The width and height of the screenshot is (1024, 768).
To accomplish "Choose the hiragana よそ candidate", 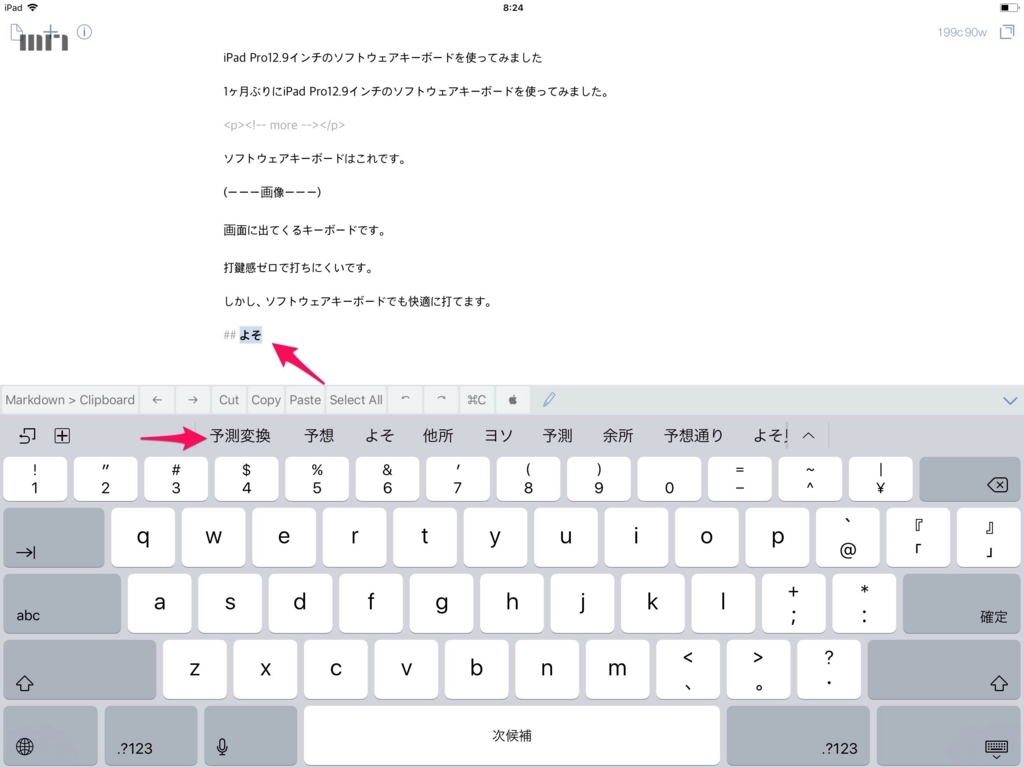I will (379, 436).
